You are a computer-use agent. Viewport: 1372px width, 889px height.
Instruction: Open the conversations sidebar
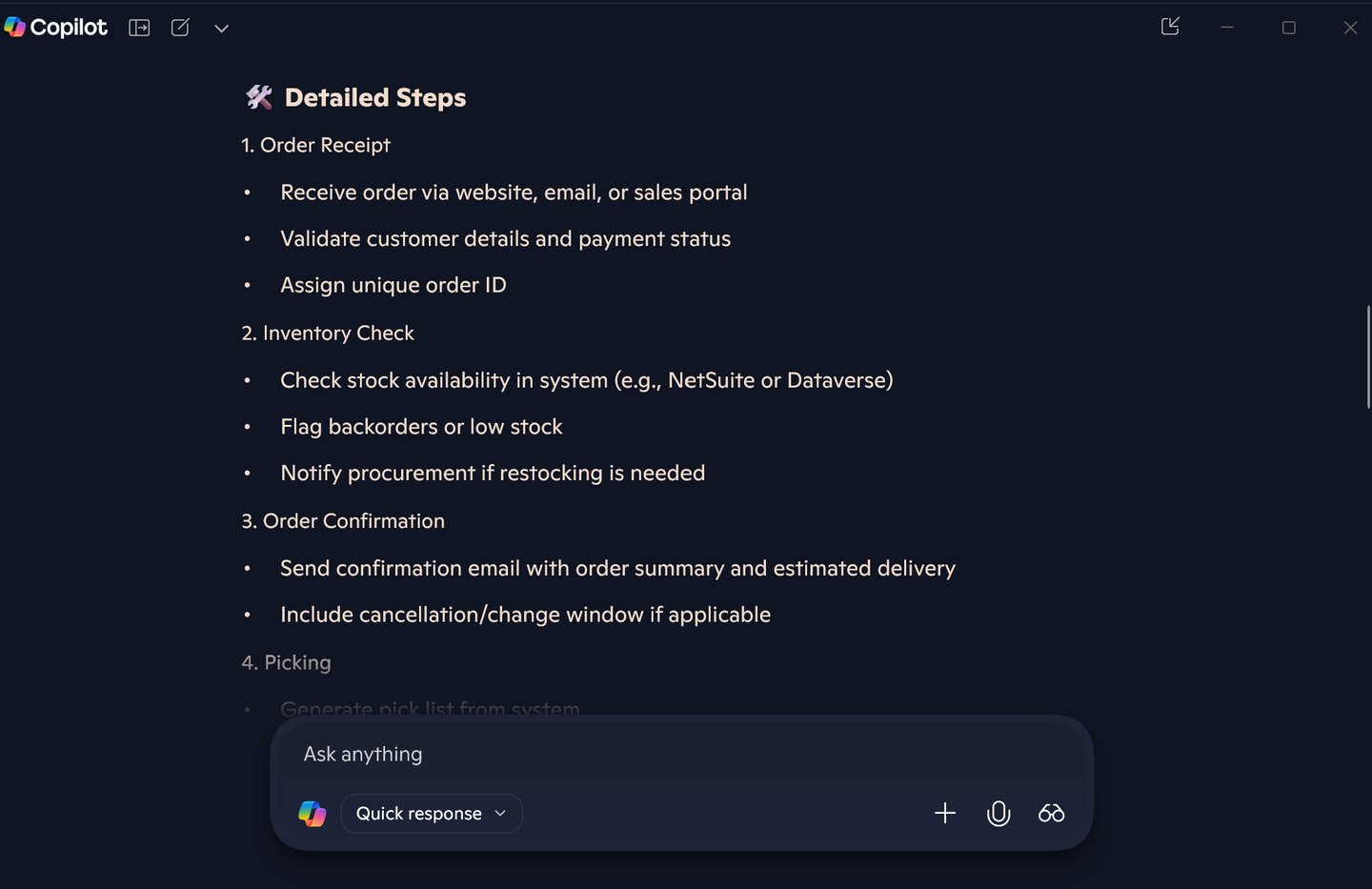click(x=139, y=28)
